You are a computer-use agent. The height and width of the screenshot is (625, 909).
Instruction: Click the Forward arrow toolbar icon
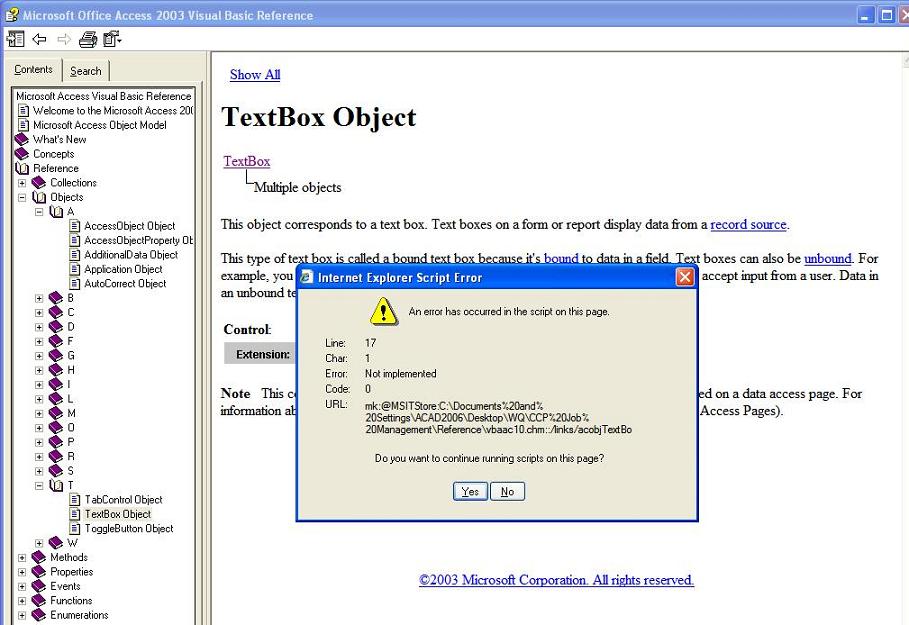point(64,39)
